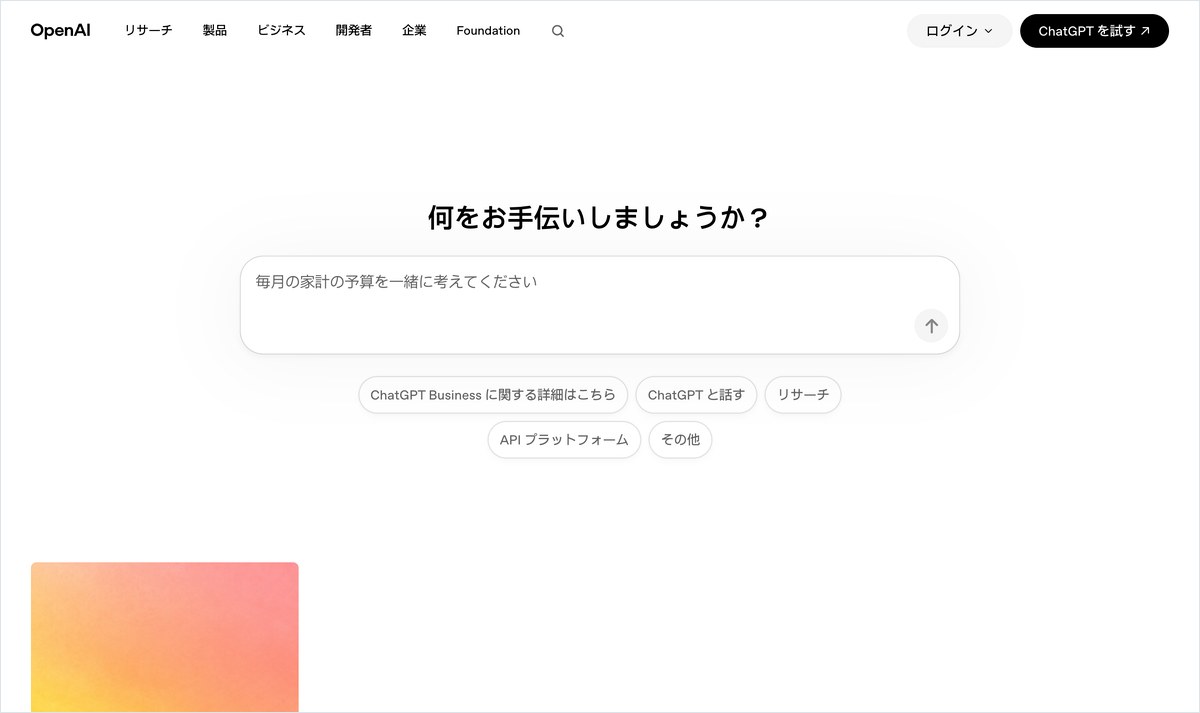Open the リサーチ menu in the header

click(148, 31)
